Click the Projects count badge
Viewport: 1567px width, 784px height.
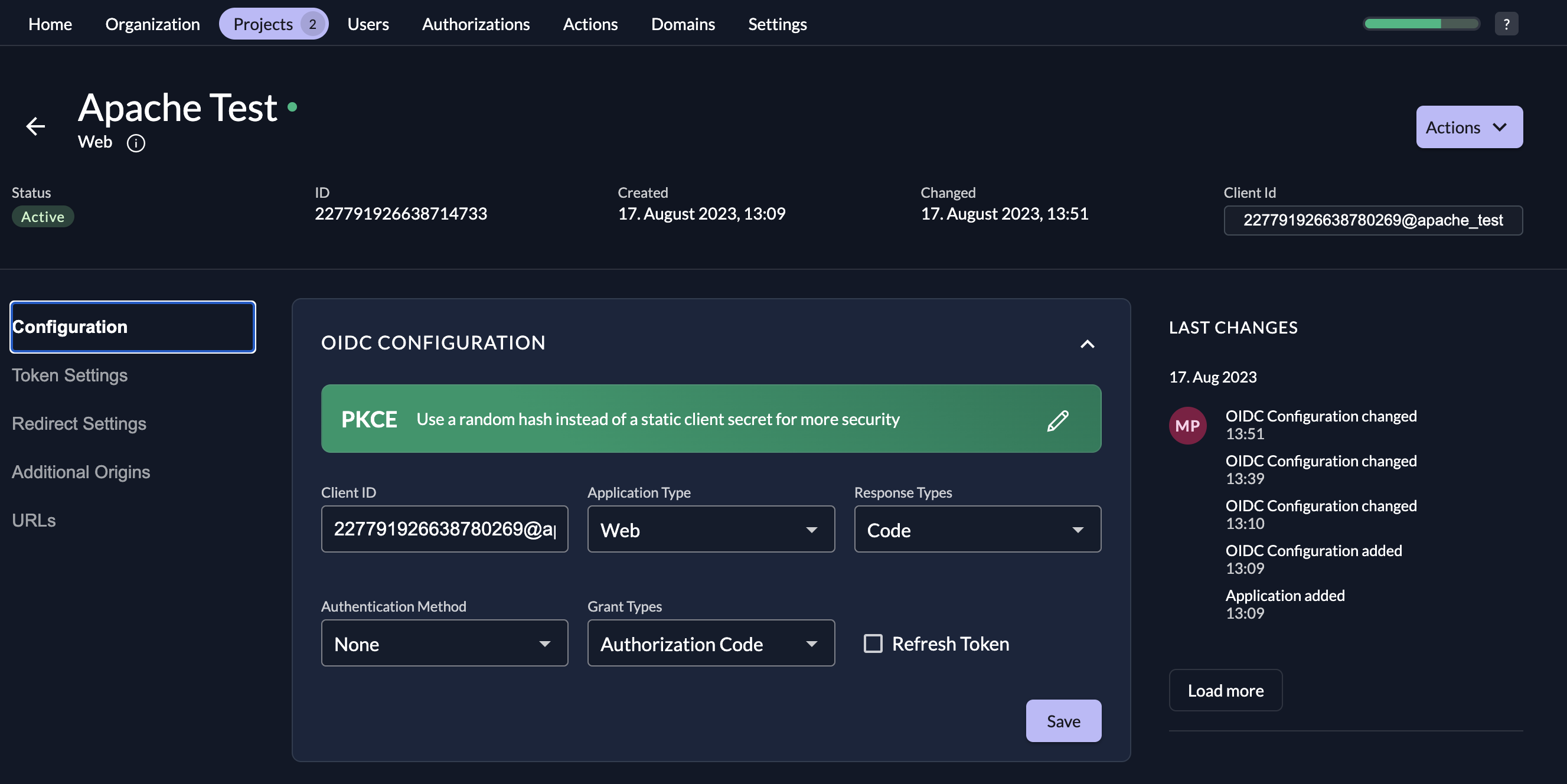click(x=313, y=24)
